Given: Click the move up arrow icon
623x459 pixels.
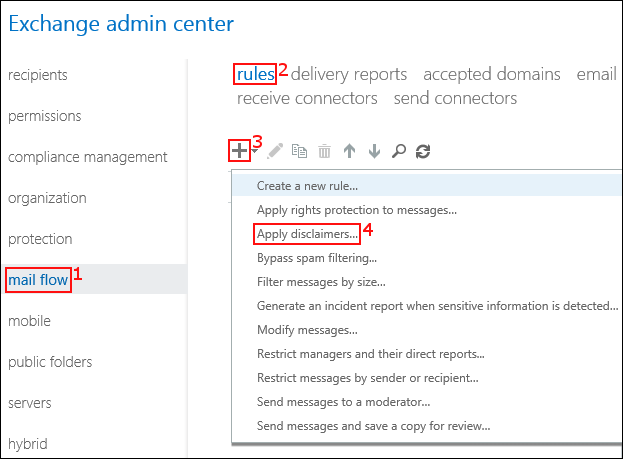Looking at the screenshot, I should (349, 151).
